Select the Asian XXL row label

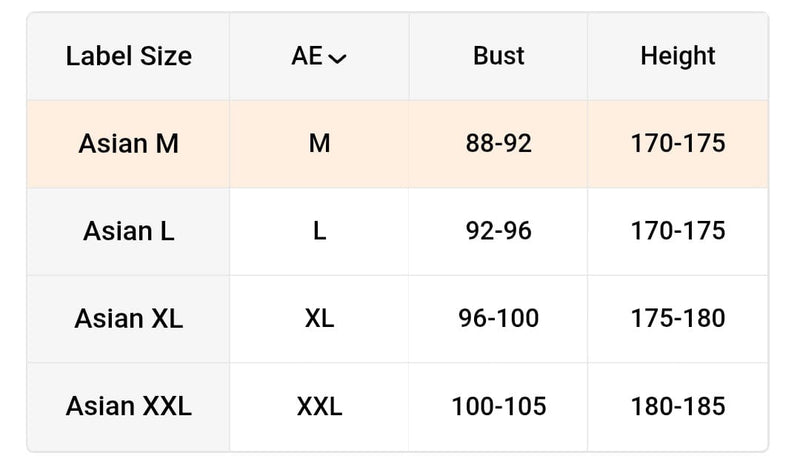[128, 407]
